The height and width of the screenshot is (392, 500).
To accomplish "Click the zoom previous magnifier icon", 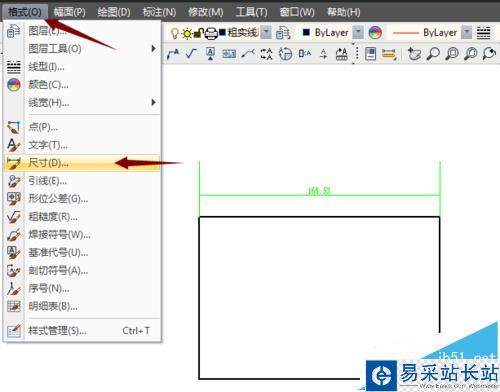I will point(489,53).
